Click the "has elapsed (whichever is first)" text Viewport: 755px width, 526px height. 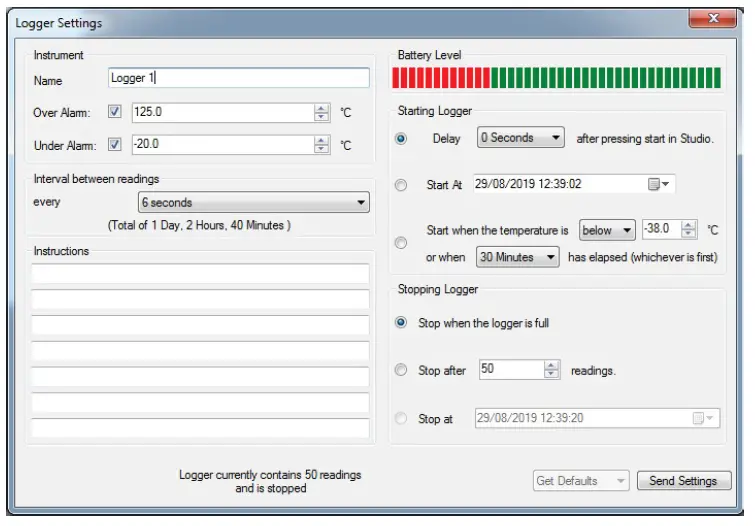tap(643, 257)
